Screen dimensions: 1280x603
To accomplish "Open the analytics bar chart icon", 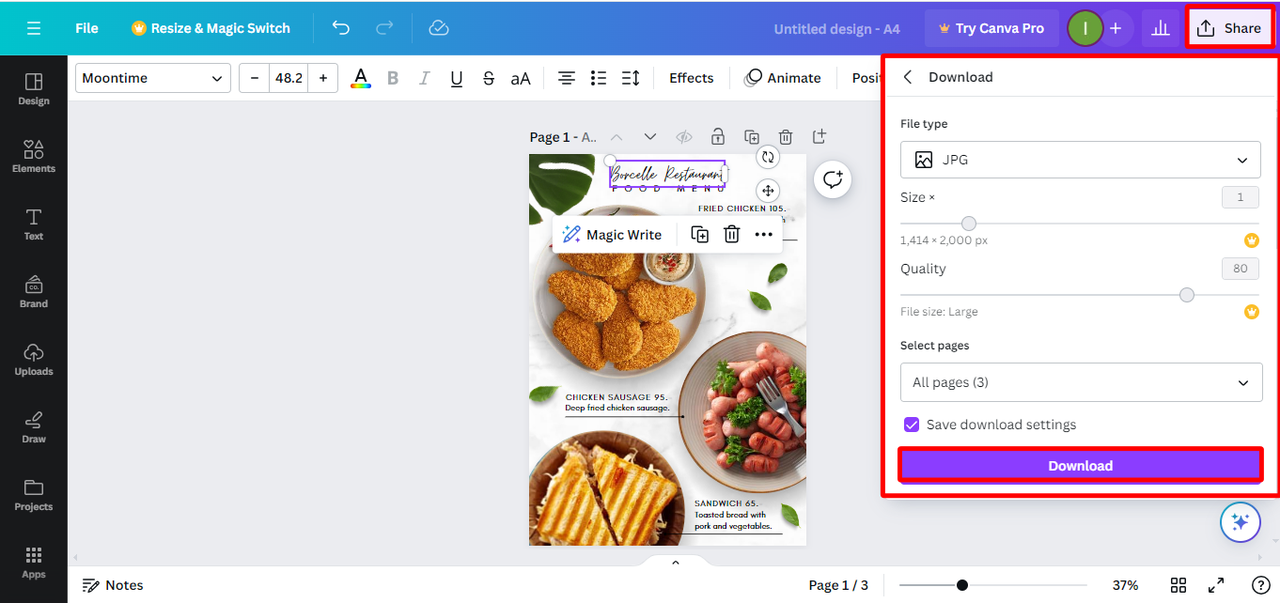I will 1160,28.
